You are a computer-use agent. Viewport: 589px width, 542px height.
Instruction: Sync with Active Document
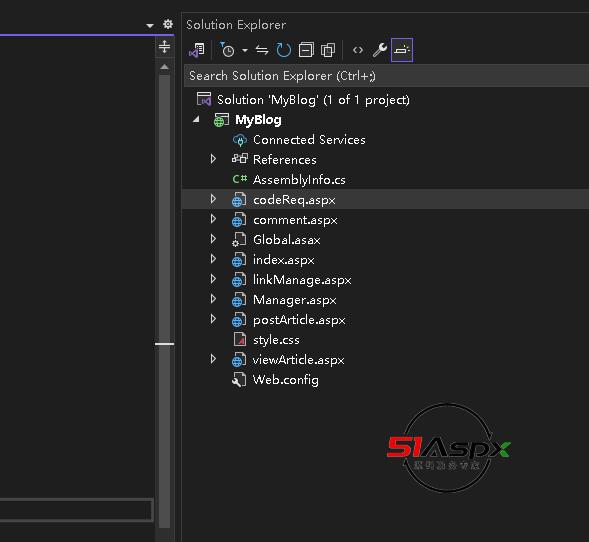coord(262,50)
